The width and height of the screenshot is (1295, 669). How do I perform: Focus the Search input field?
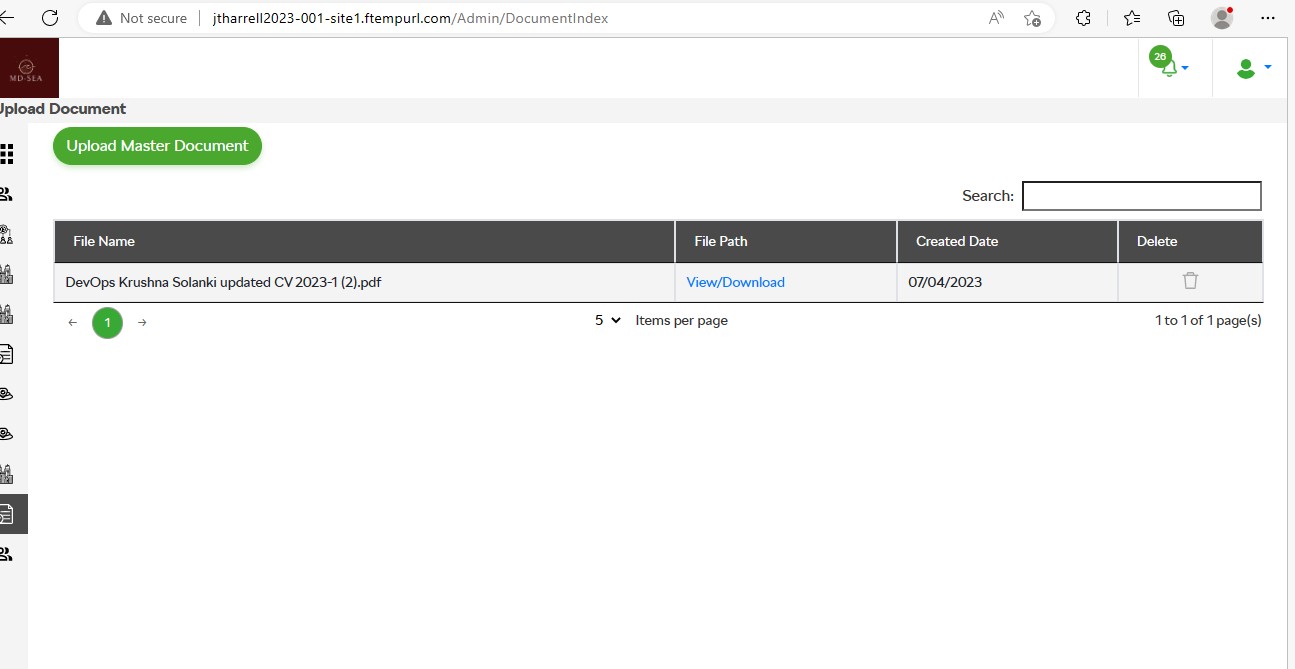(x=1141, y=196)
